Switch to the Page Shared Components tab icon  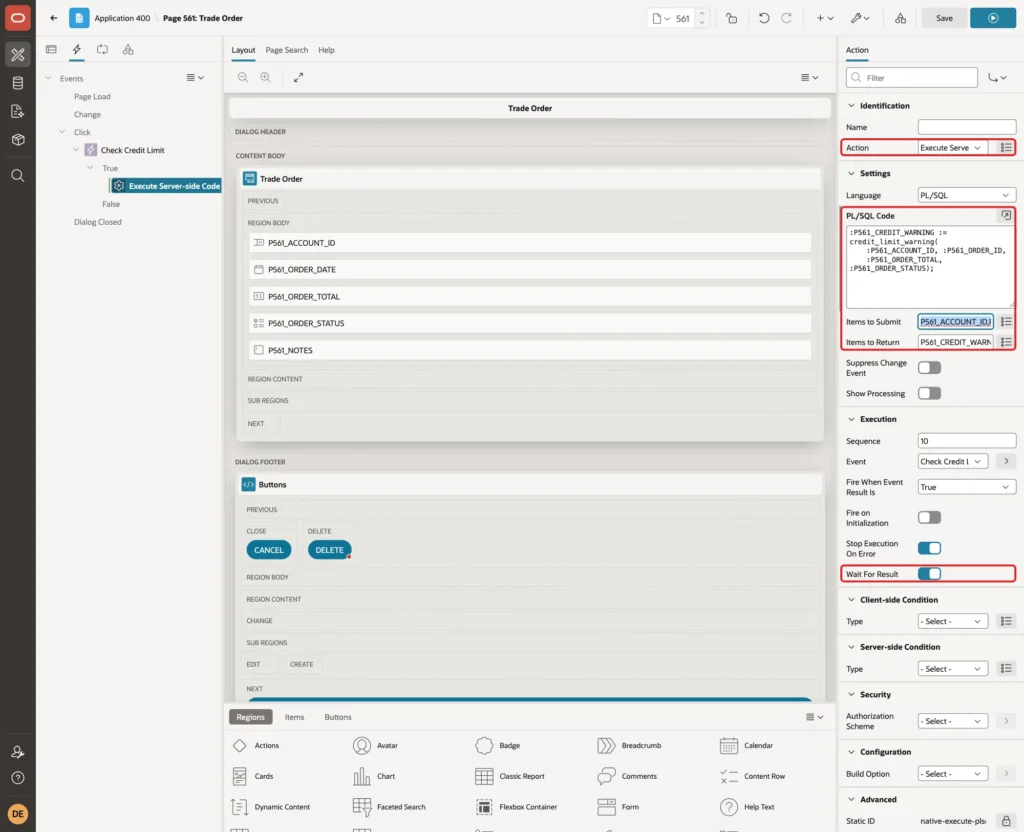point(128,50)
